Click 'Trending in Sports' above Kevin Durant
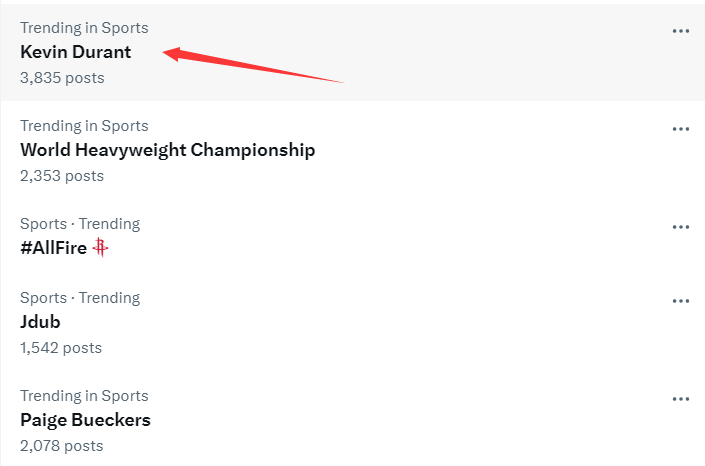 84,28
